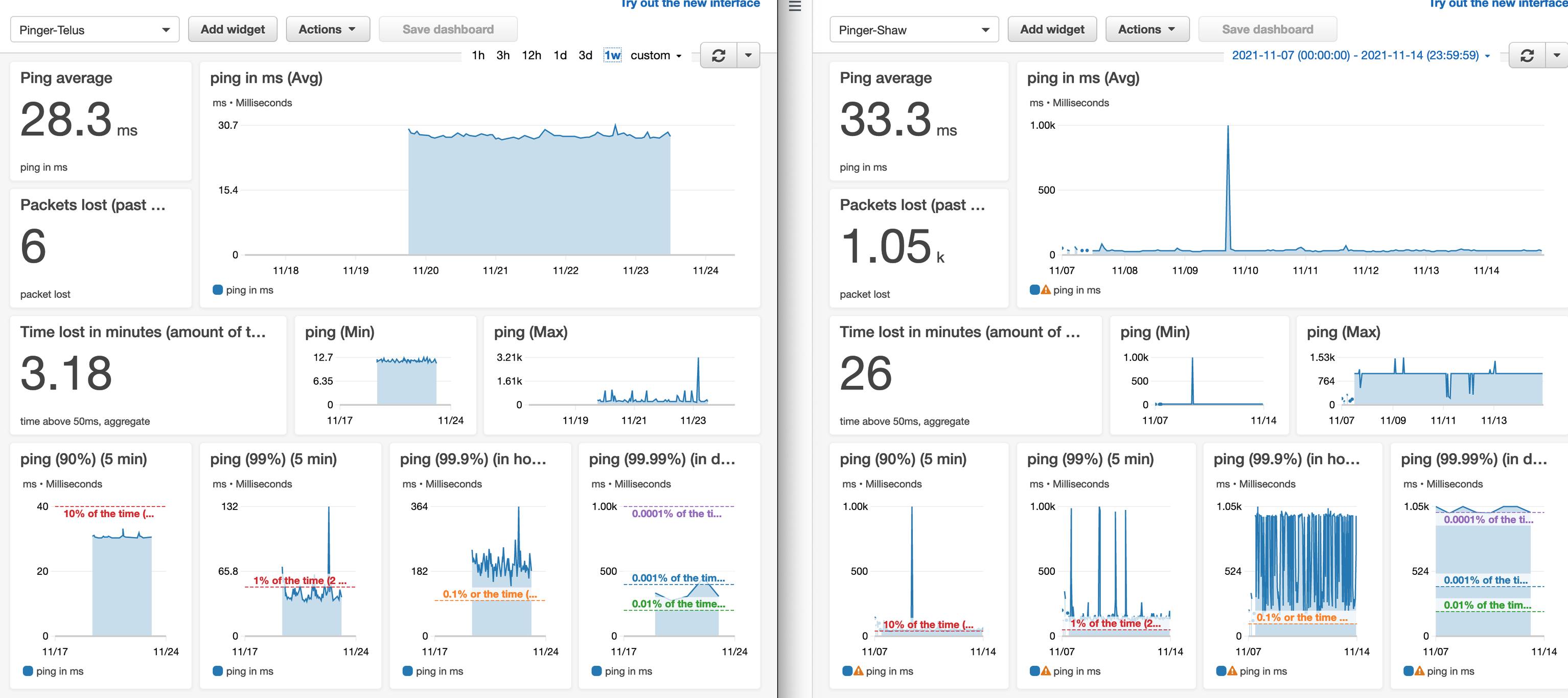Click warning icon under Shaw ping (99.9%) legend
Viewport: 1568px width, 698px height.
(x=1232, y=671)
